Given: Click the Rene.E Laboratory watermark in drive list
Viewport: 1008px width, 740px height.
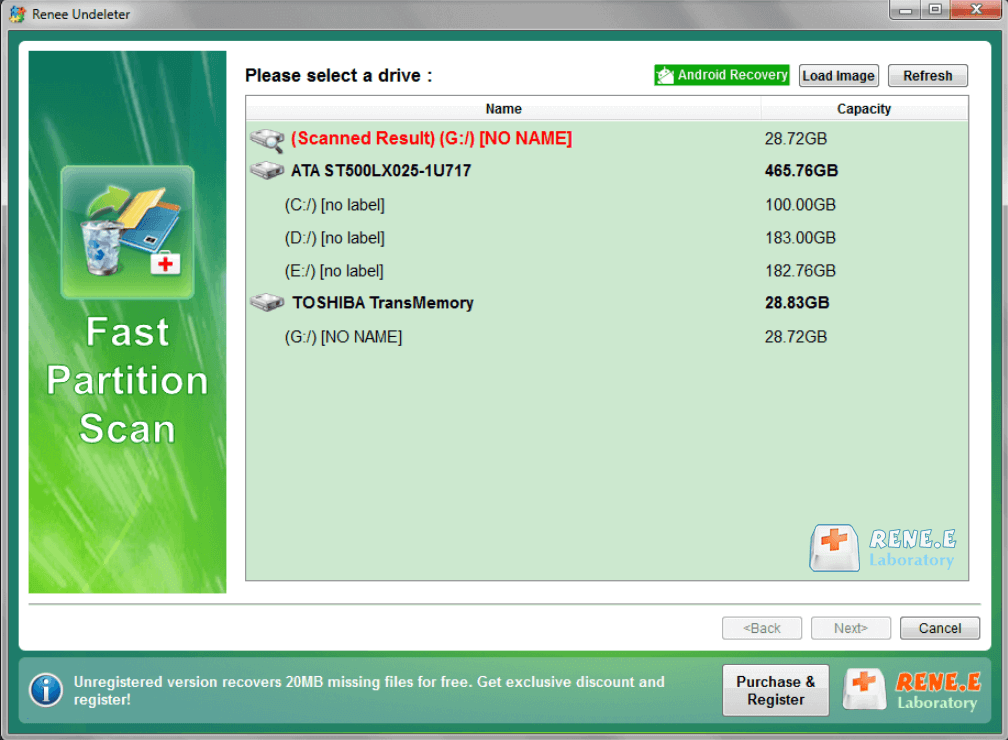Looking at the screenshot, I should pyautogui.click(x=883, y=548).
